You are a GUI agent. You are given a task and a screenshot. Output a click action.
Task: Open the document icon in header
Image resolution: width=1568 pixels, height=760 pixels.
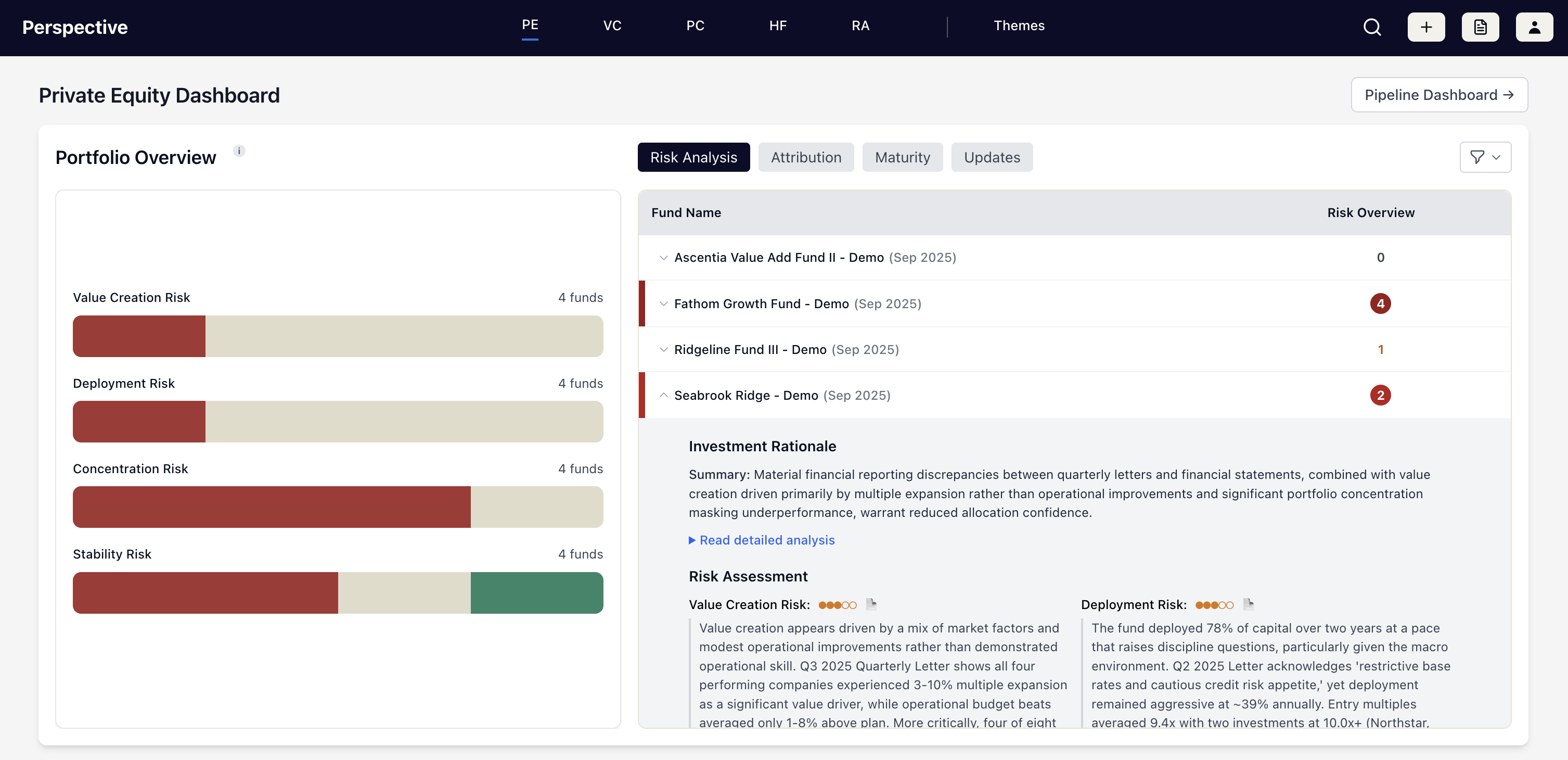1480,28
